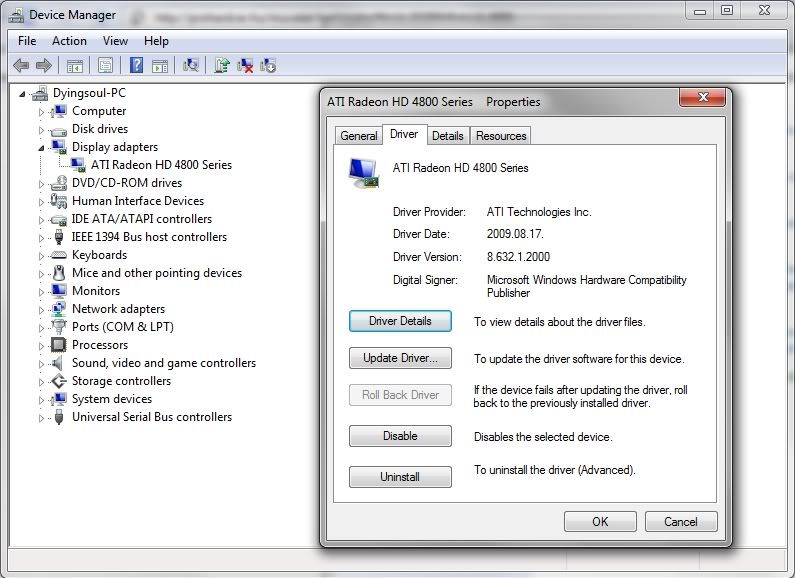The image size is (795, 578).
Task: Click Cancel in the Properties dialog
Action: point(681,522)
